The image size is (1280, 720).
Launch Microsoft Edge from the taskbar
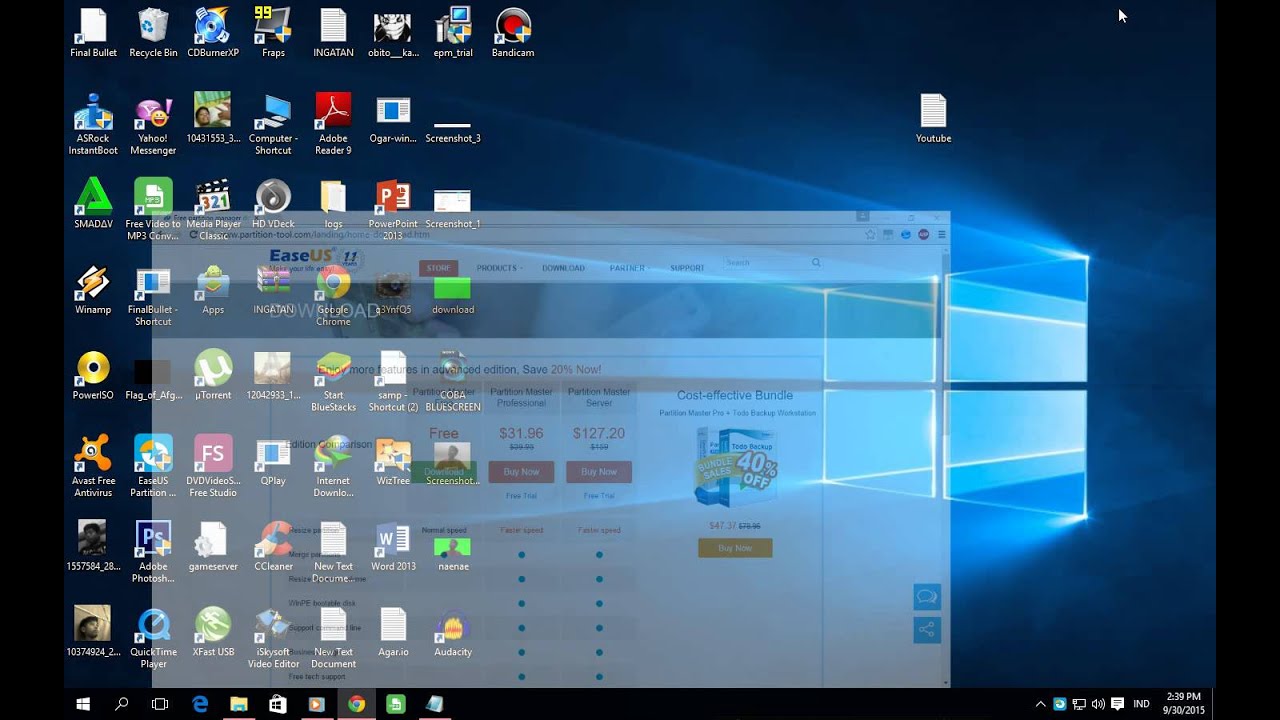point(200,704)
